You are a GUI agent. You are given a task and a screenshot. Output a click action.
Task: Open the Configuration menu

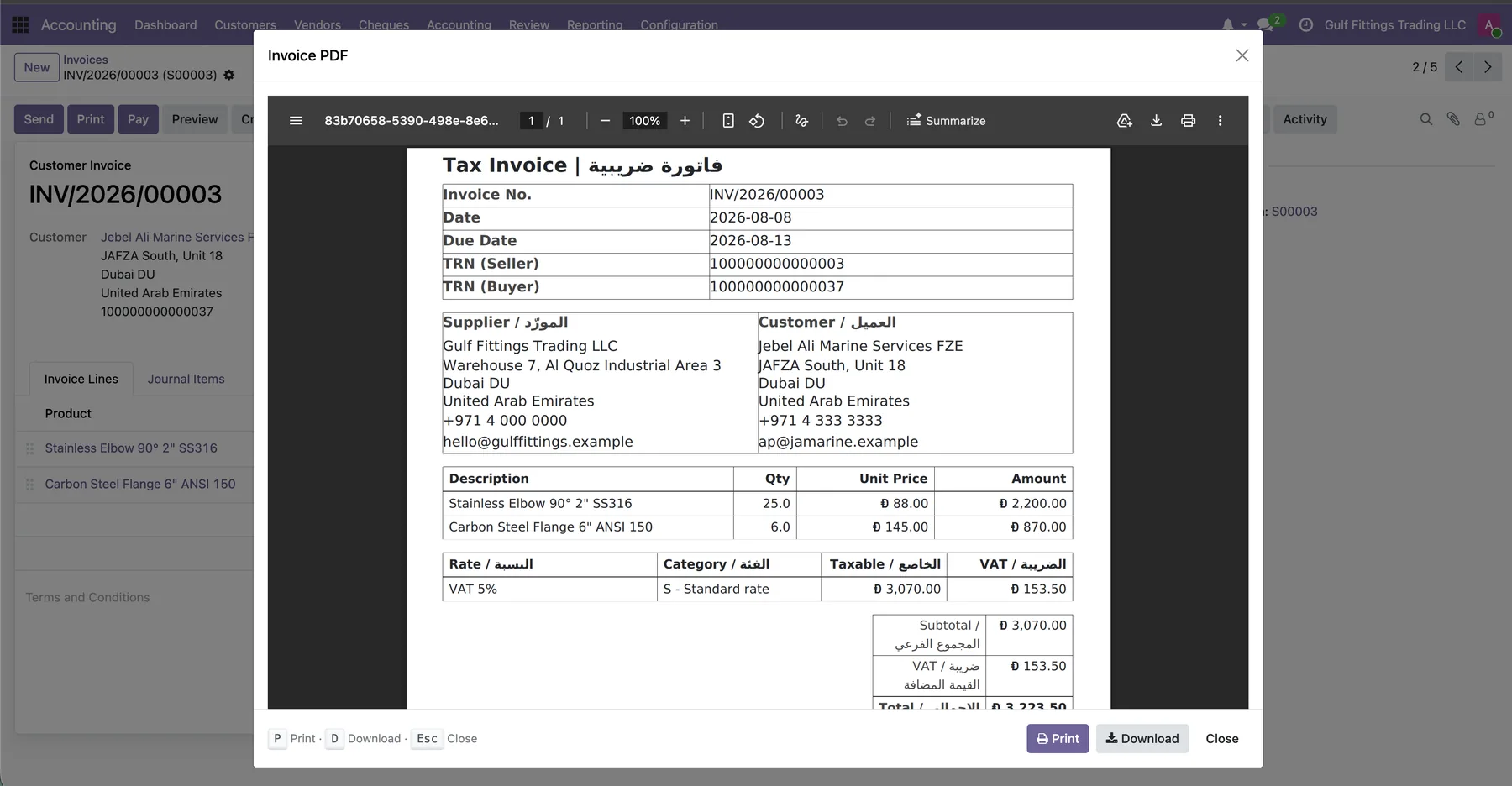tap(679, 25)
